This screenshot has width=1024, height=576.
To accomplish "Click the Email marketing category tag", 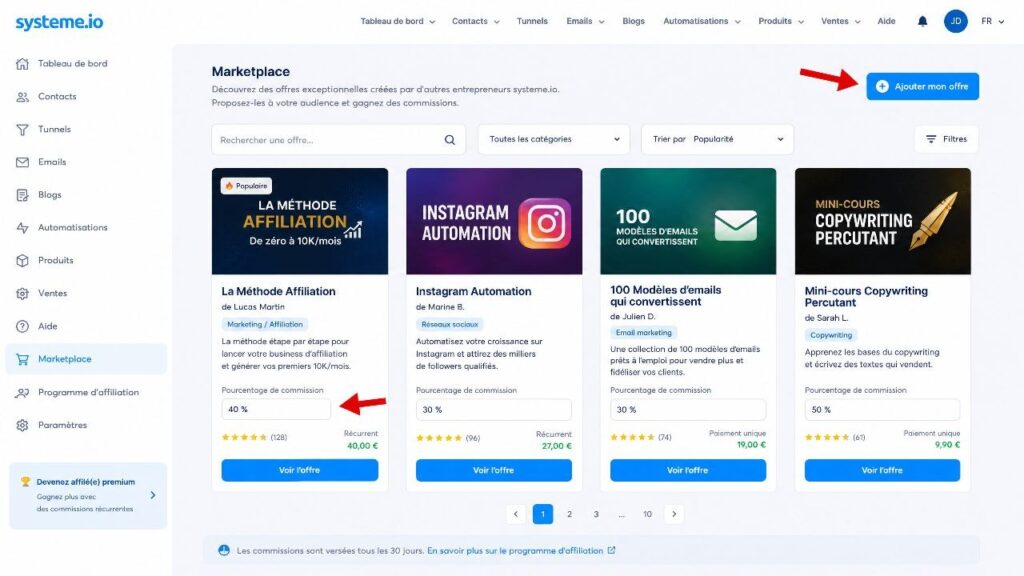I will tap(643, 332).
